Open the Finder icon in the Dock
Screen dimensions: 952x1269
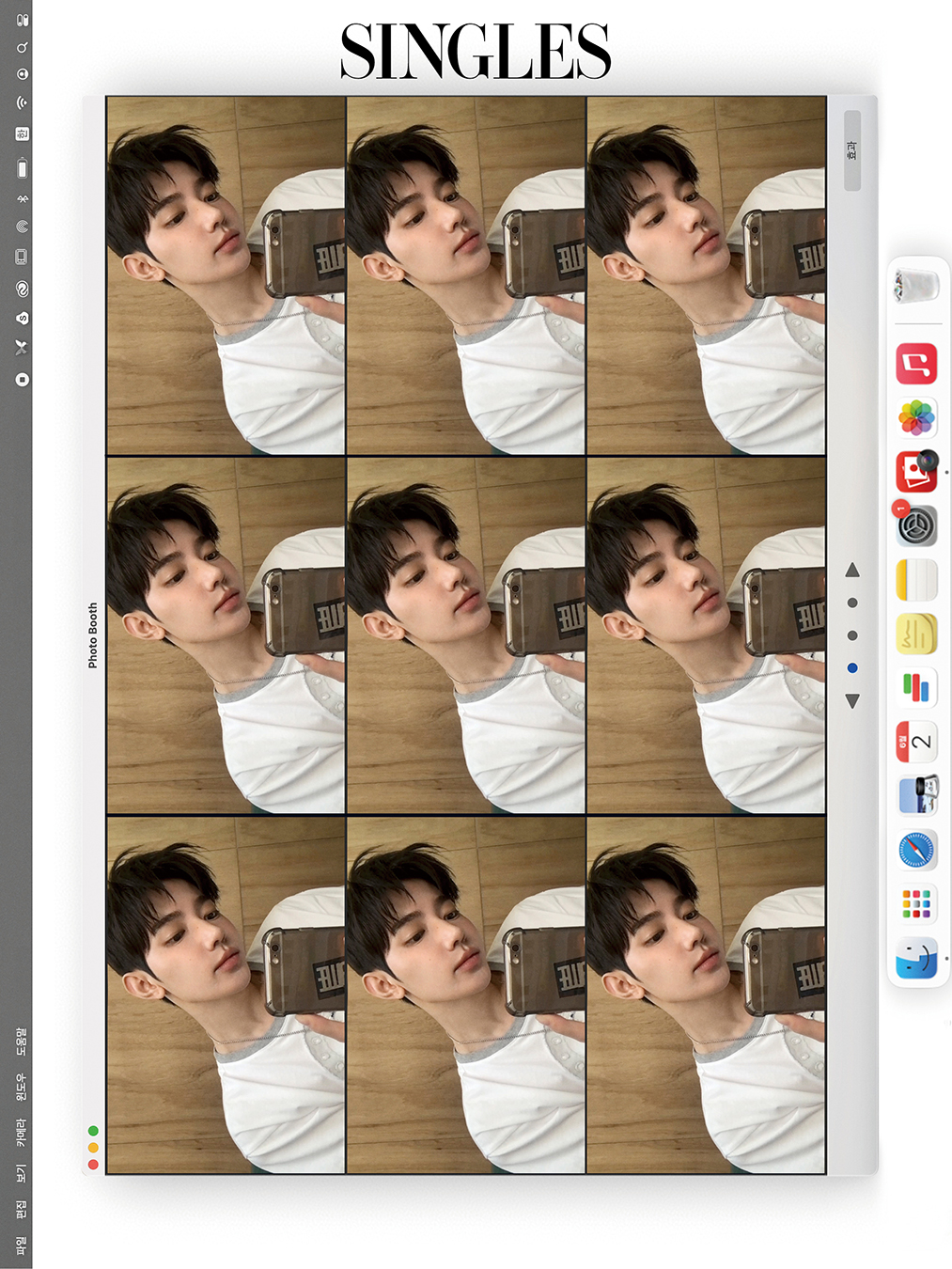click(x=916, y=959)
